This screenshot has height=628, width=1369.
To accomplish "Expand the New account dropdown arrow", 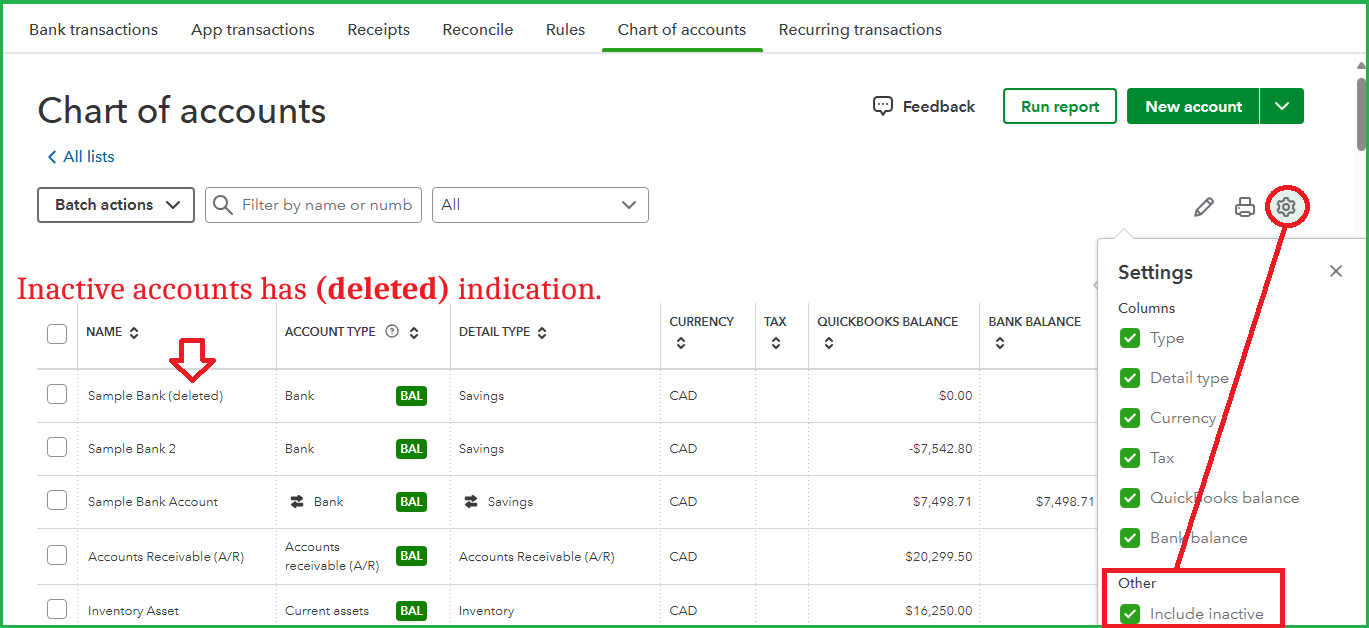I will coord(1282,107).
